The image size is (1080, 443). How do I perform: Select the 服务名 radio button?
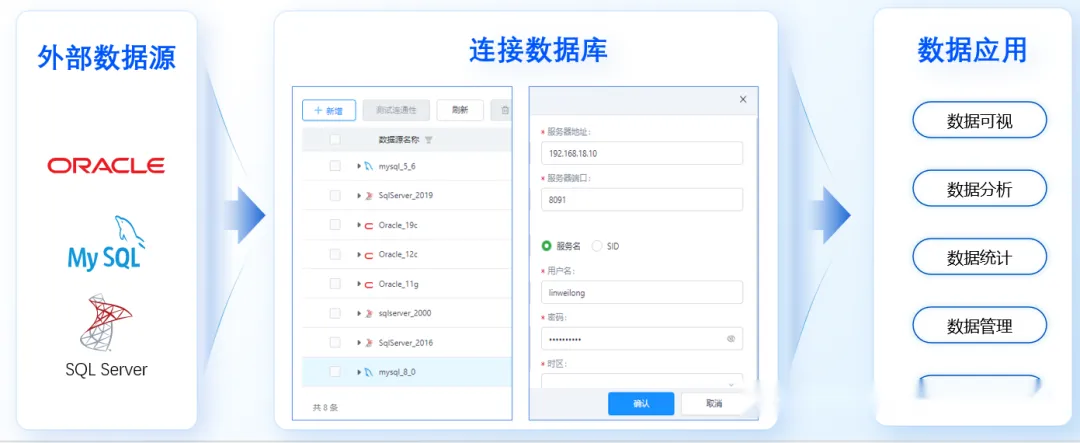tap(547, 246)
